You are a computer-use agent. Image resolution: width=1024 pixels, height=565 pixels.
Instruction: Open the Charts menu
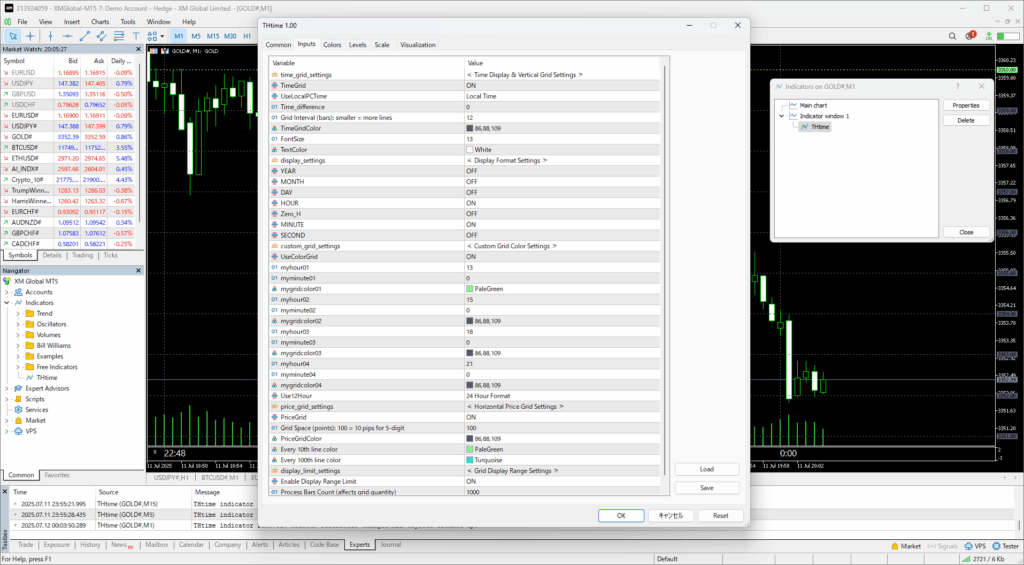click(x=100, y=22)
